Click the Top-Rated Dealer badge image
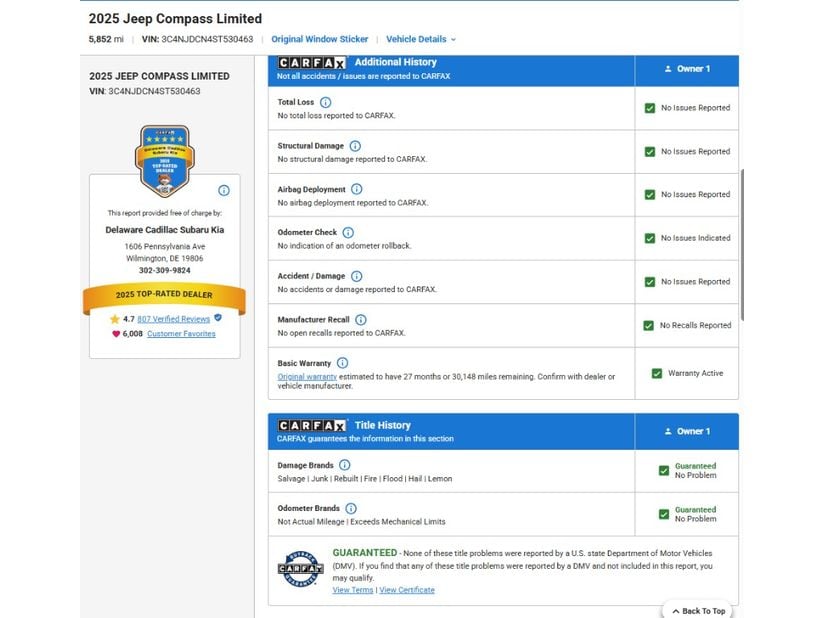Screen dimensions: 825x618 (x=165, y=161)
